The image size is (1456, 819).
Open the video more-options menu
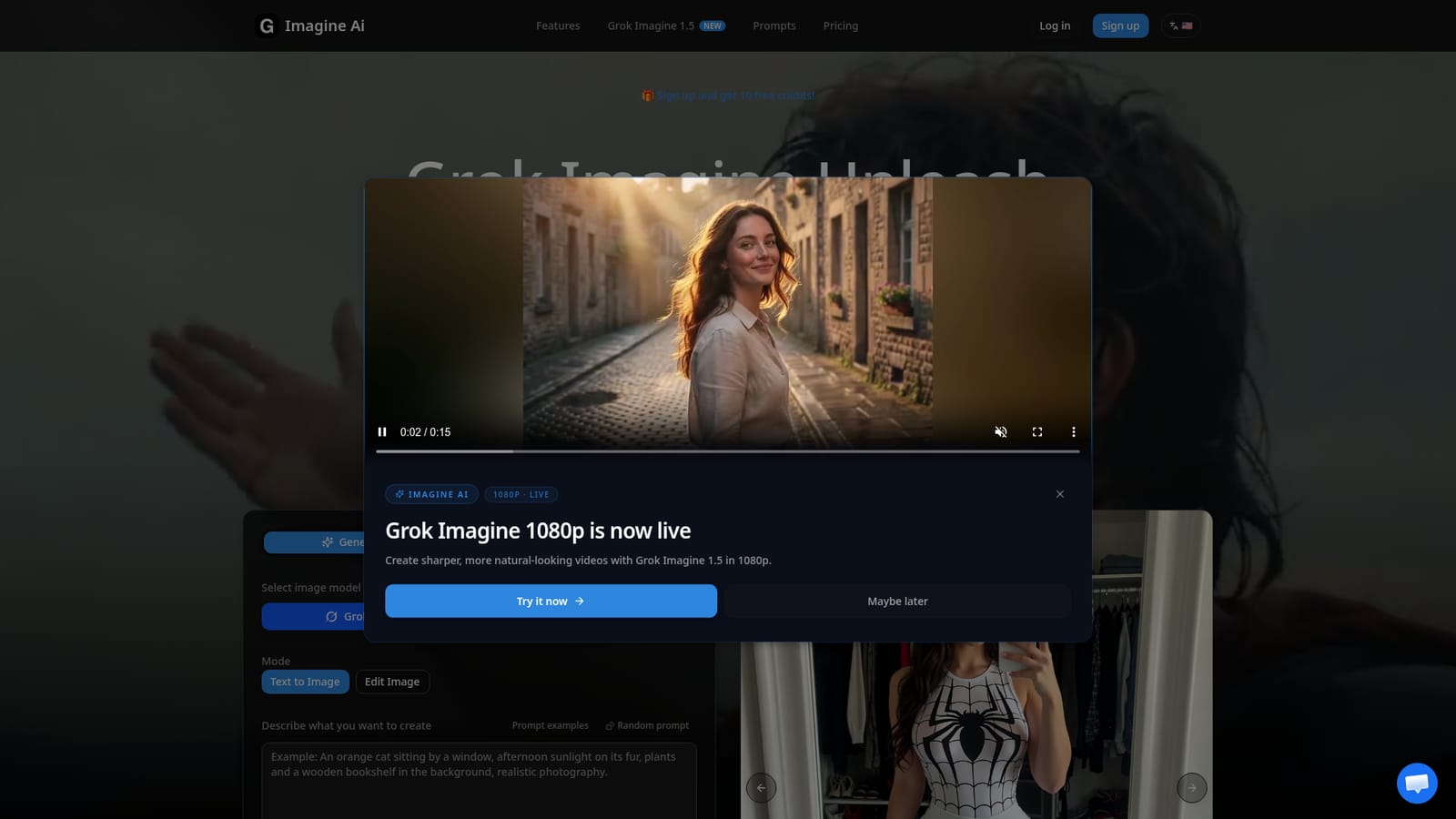[x=1074, y=432]
